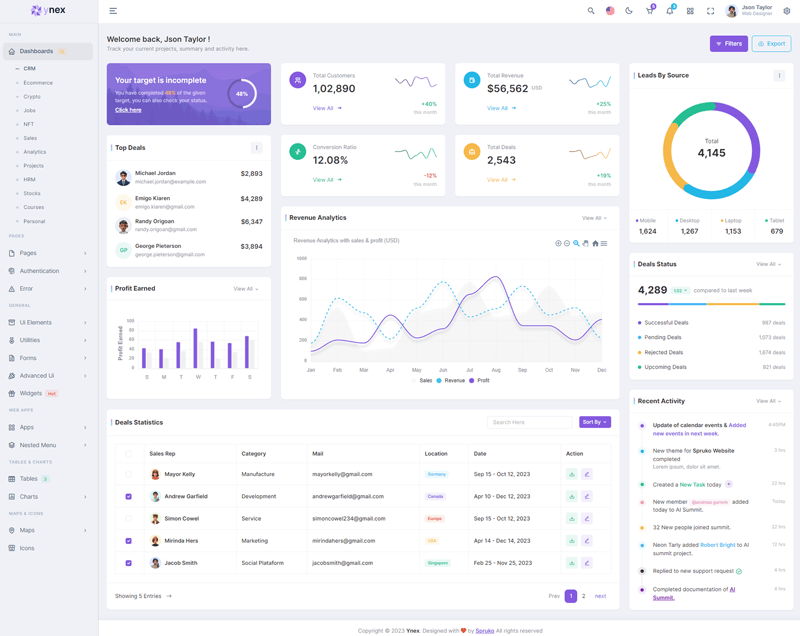The height and width of the screenshot is (636, 800).
Task: Click the Filters button
Action: (728, 44)
